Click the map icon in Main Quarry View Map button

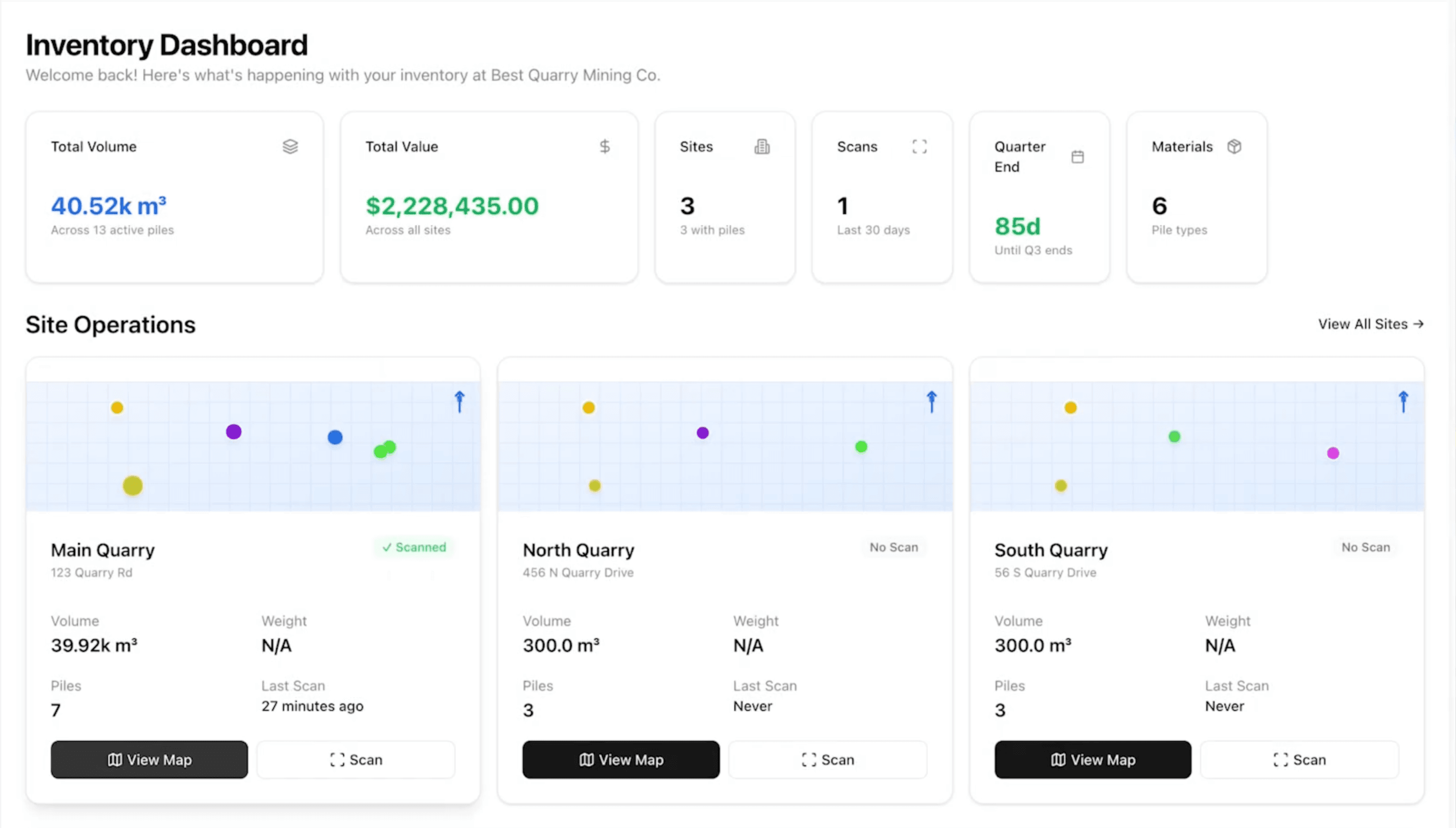115,760
